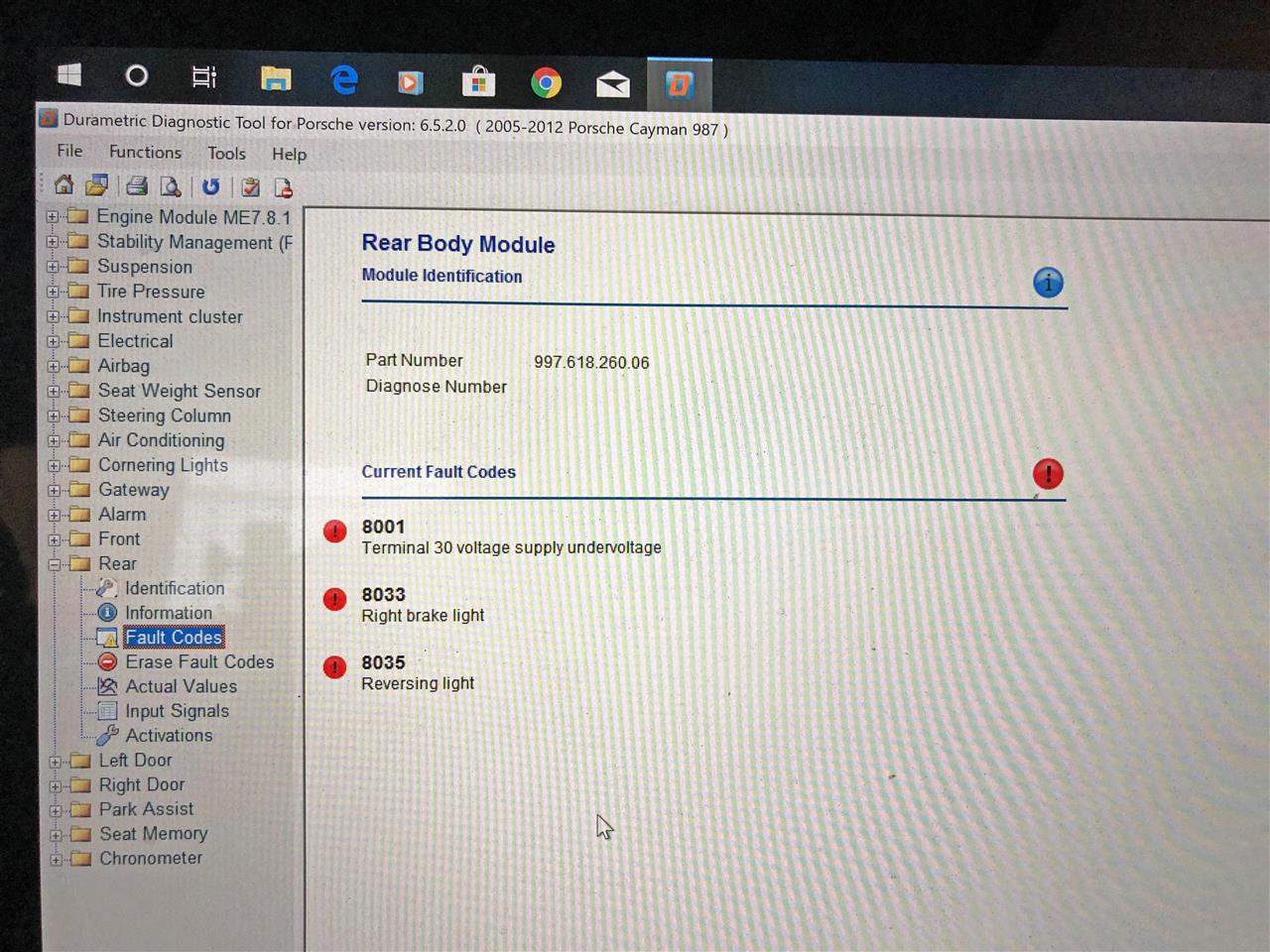Click the blue Refresh toolbar icon
Image resolution: width=1270 pixels, height=952 pixels.
210,186
